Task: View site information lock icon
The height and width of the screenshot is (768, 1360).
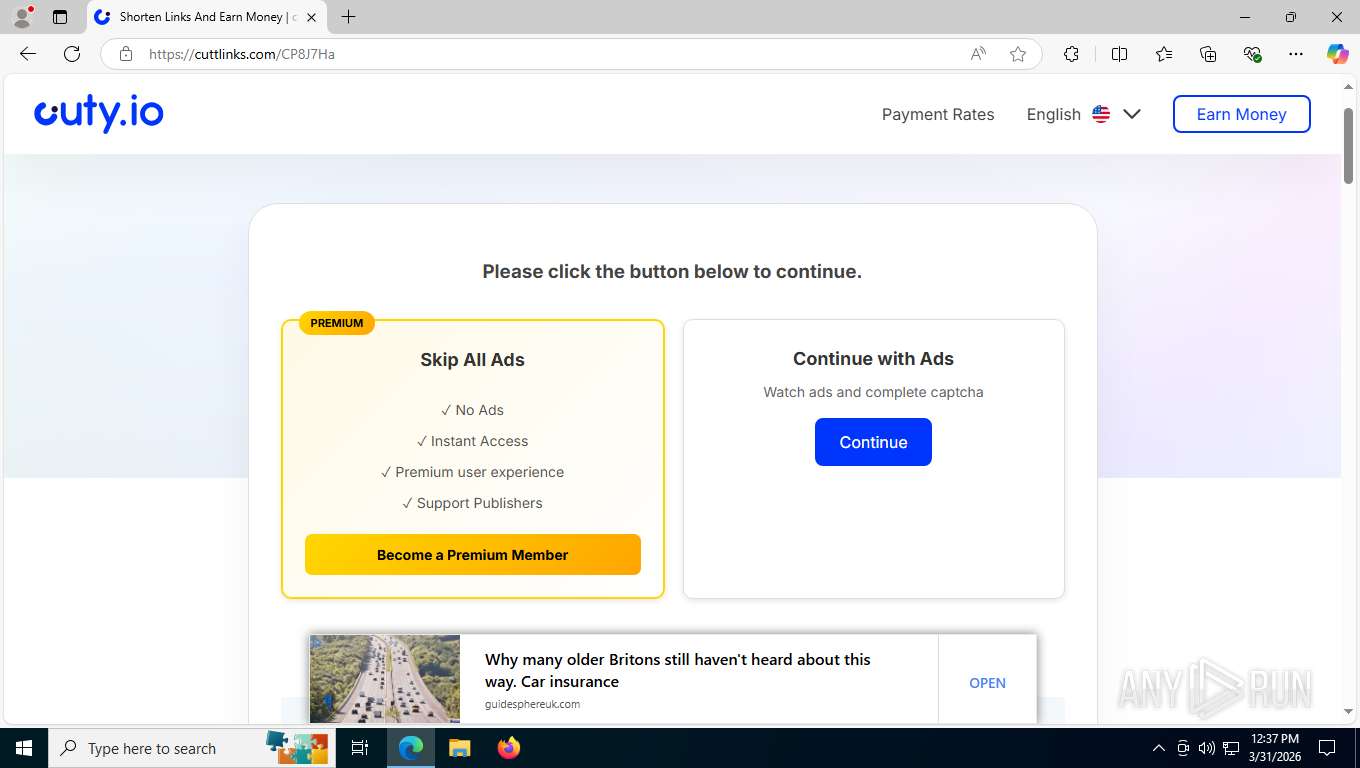Action: 126,54
